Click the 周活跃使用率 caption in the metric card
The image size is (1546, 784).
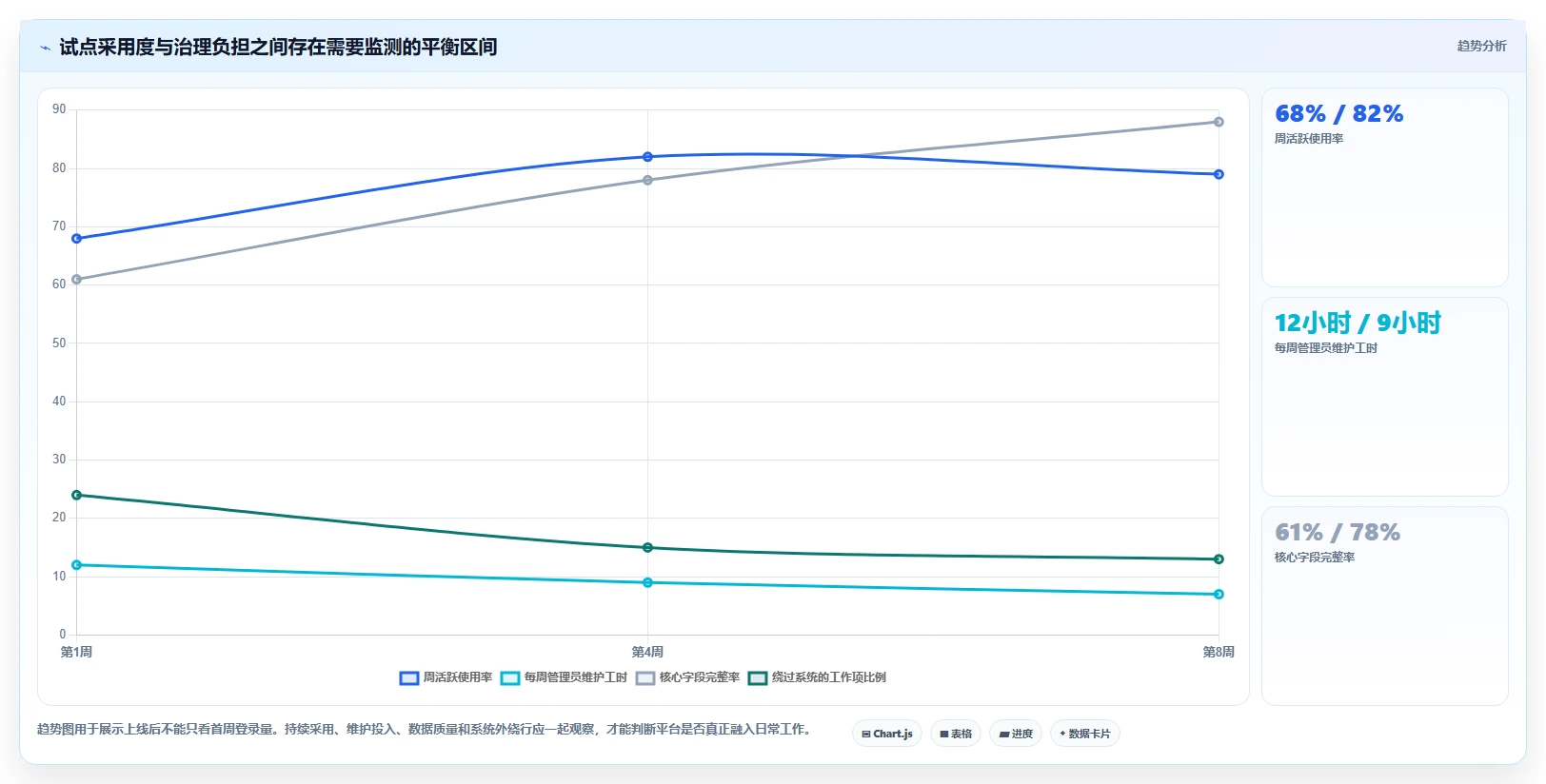[x=1309, y=139]
